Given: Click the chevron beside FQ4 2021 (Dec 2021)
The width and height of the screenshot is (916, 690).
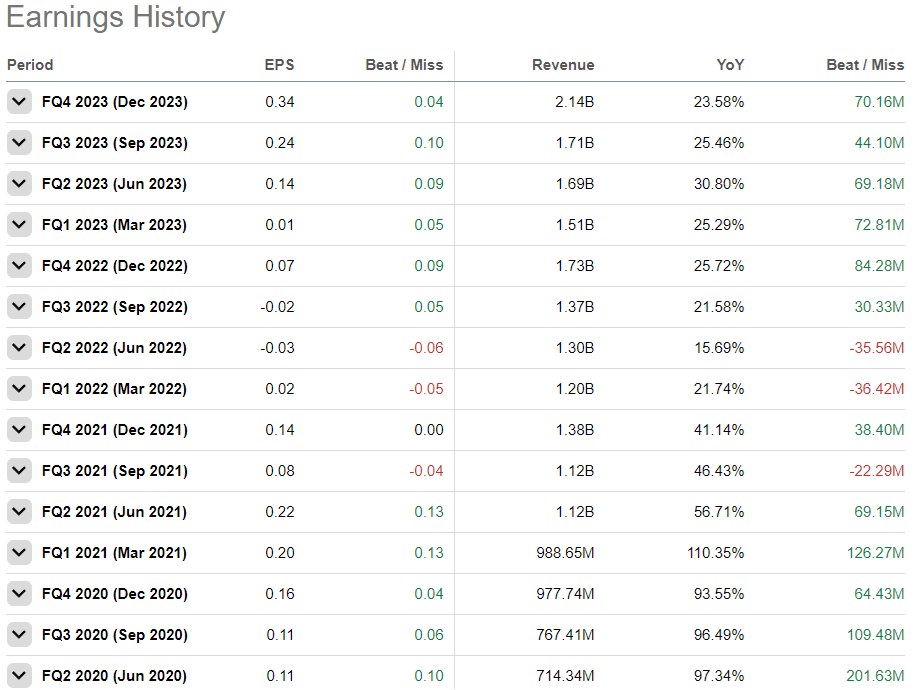Looking at the screenshot, I should tap(19, 429).
